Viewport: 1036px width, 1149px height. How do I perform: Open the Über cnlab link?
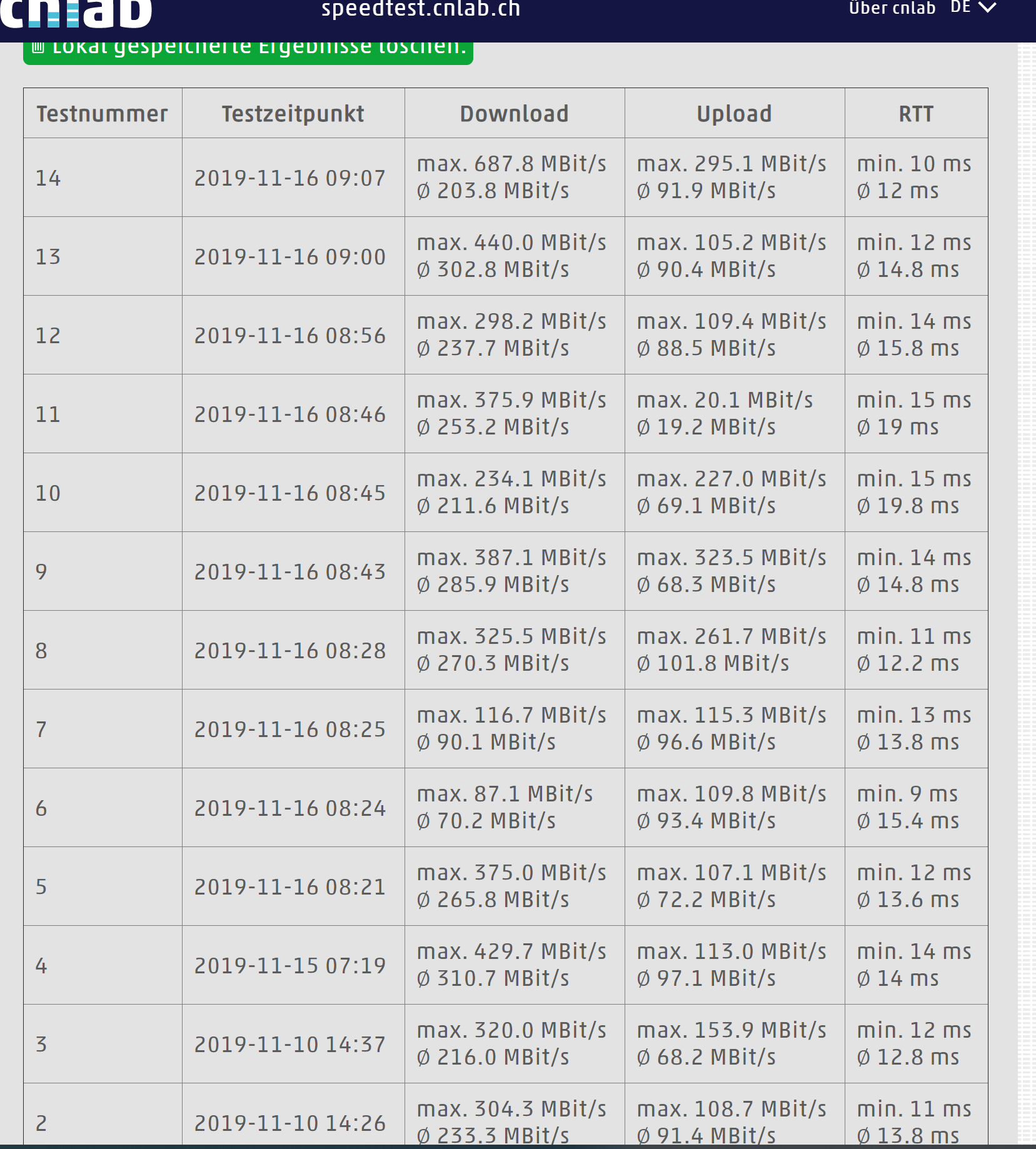click(892, 9)
